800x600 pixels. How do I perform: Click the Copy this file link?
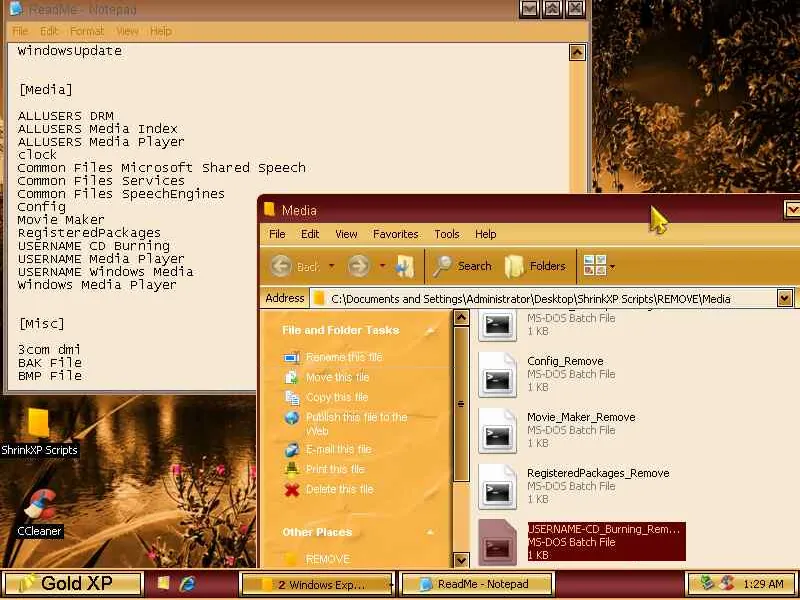pyautogui.click(x=337, y=397)
